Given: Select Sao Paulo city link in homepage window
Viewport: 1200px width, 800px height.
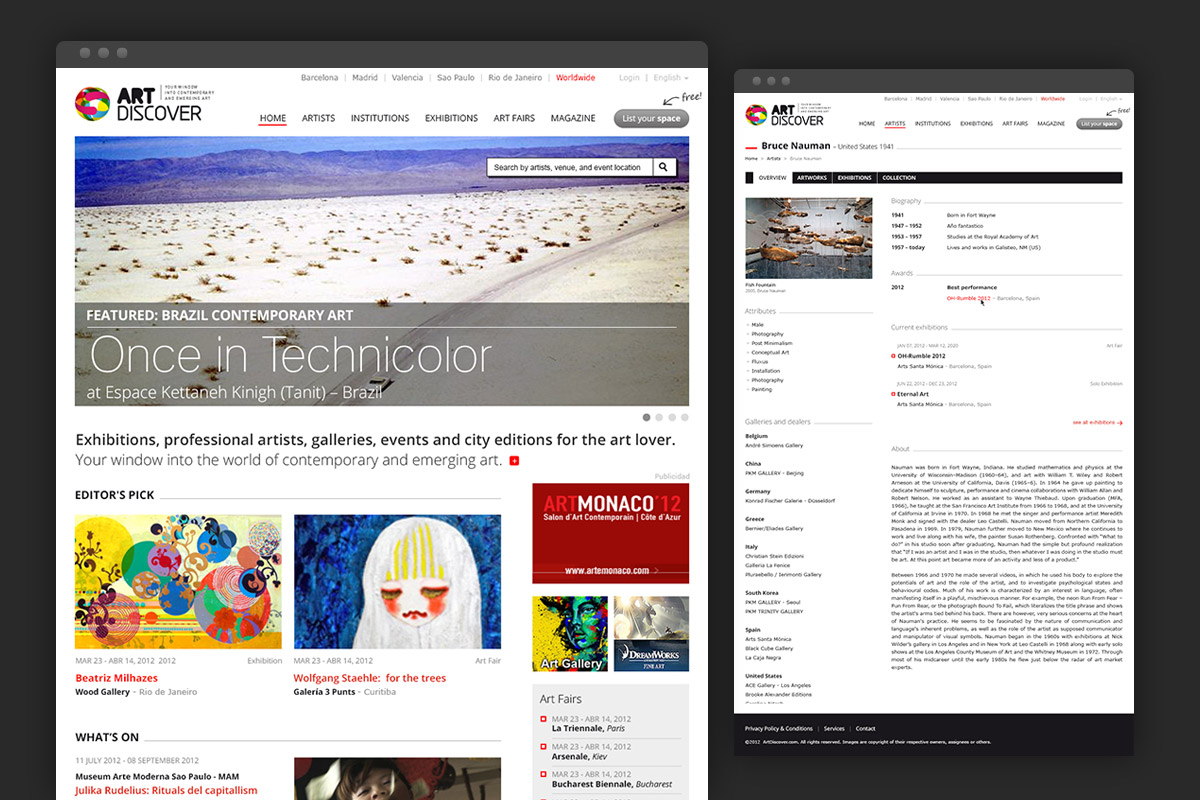Looking at the screenshot, I should coord(457,78).
